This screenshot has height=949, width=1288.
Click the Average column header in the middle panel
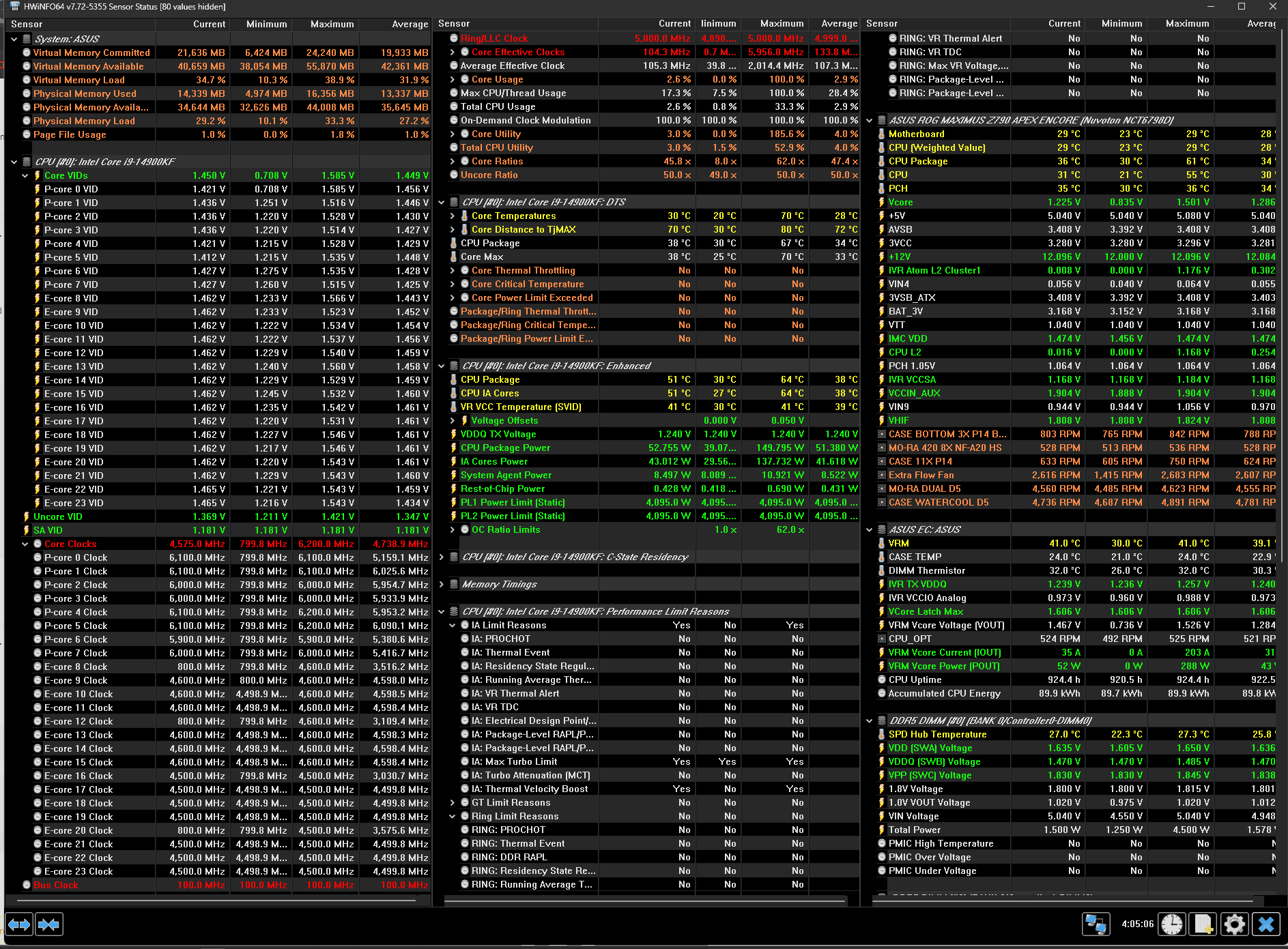834,23
